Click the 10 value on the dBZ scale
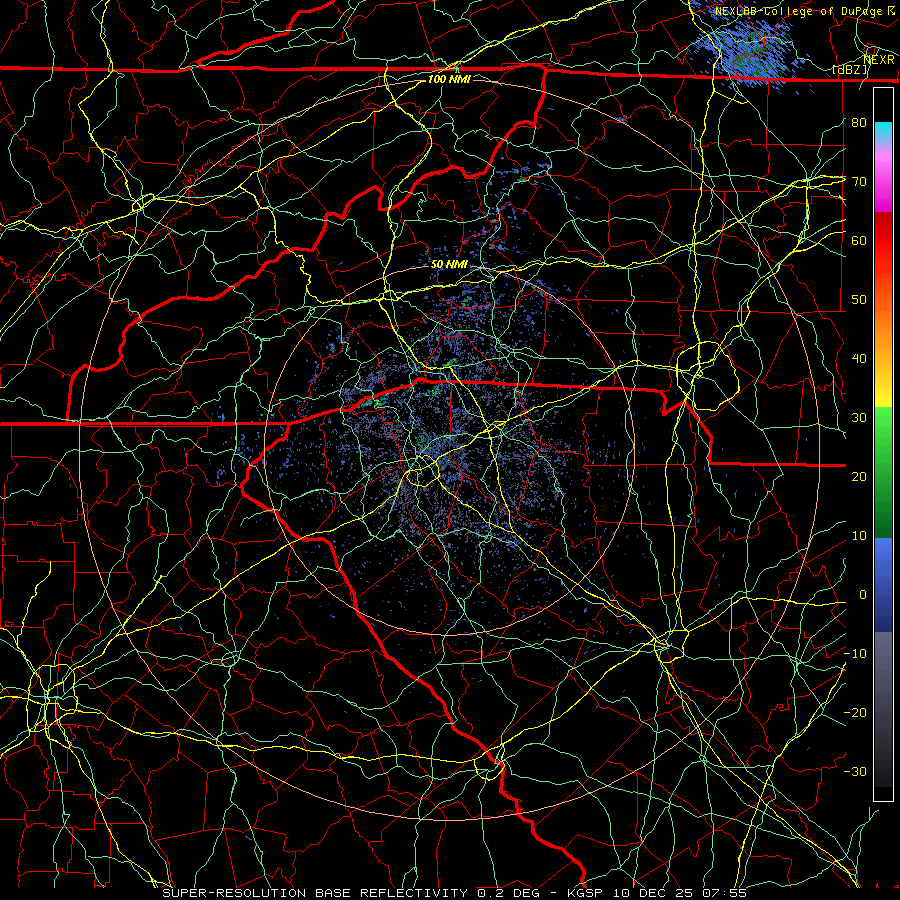 (x=859, y=536)
